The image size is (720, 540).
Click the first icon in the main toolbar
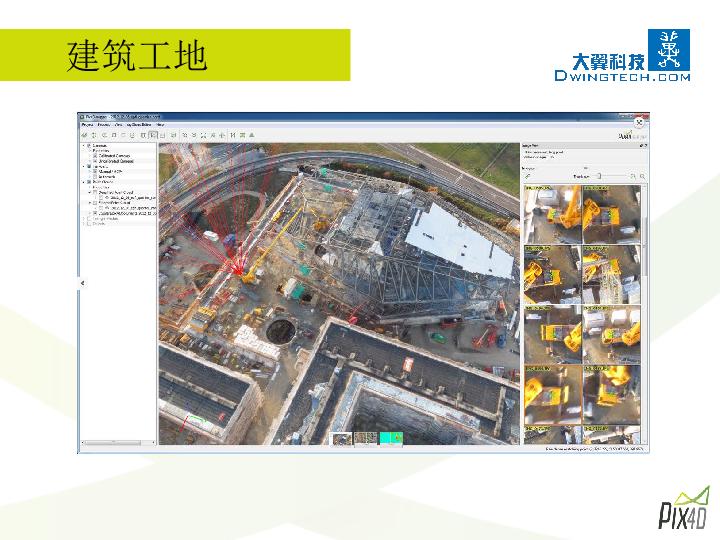click(x=84, y=134)
